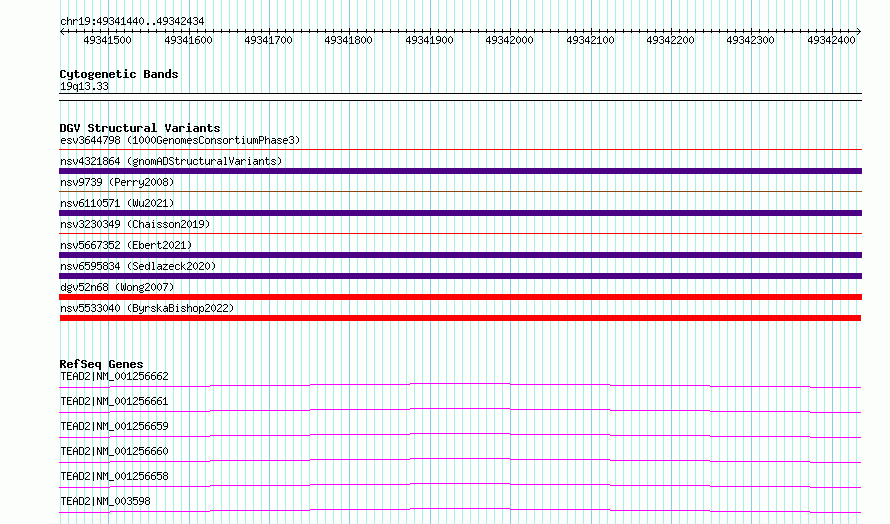Open variant dgv52n68 (Wong2007)
The image size is (890, 524).
click(x=117, y=287)
